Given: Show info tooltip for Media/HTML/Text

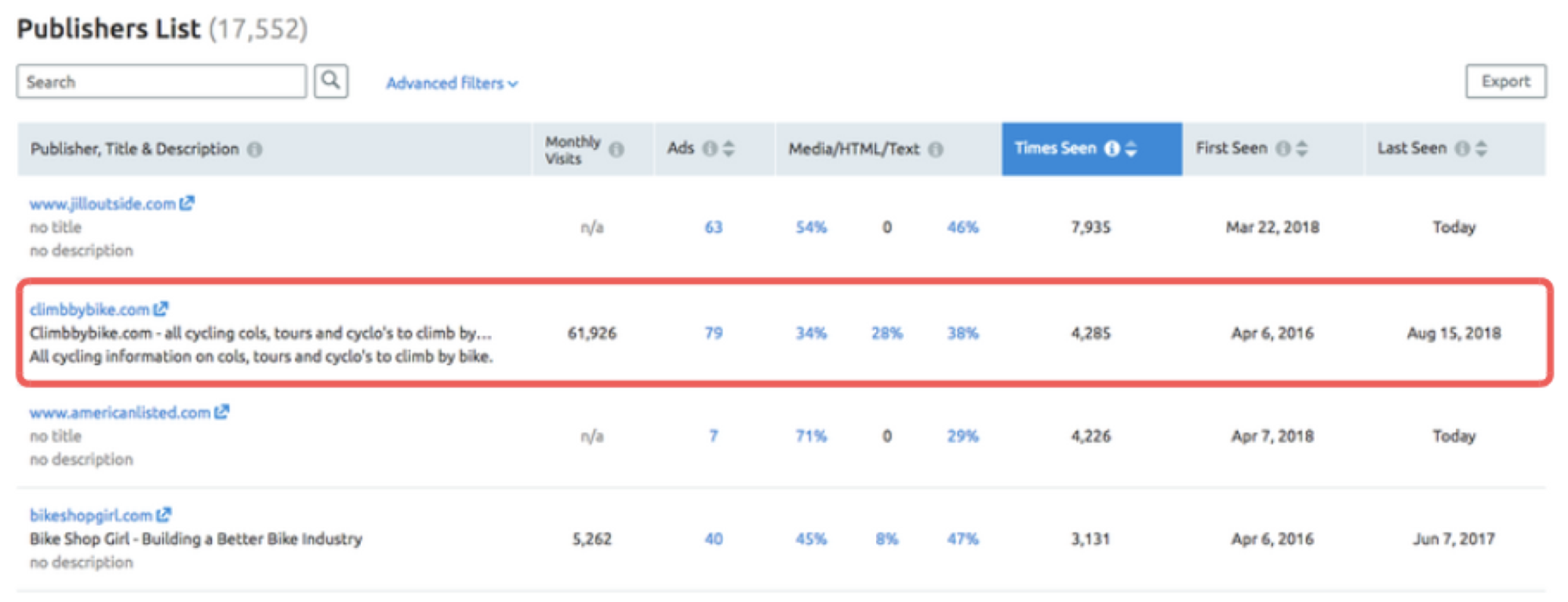Looking at the screenshot, I should pos(936,149).
